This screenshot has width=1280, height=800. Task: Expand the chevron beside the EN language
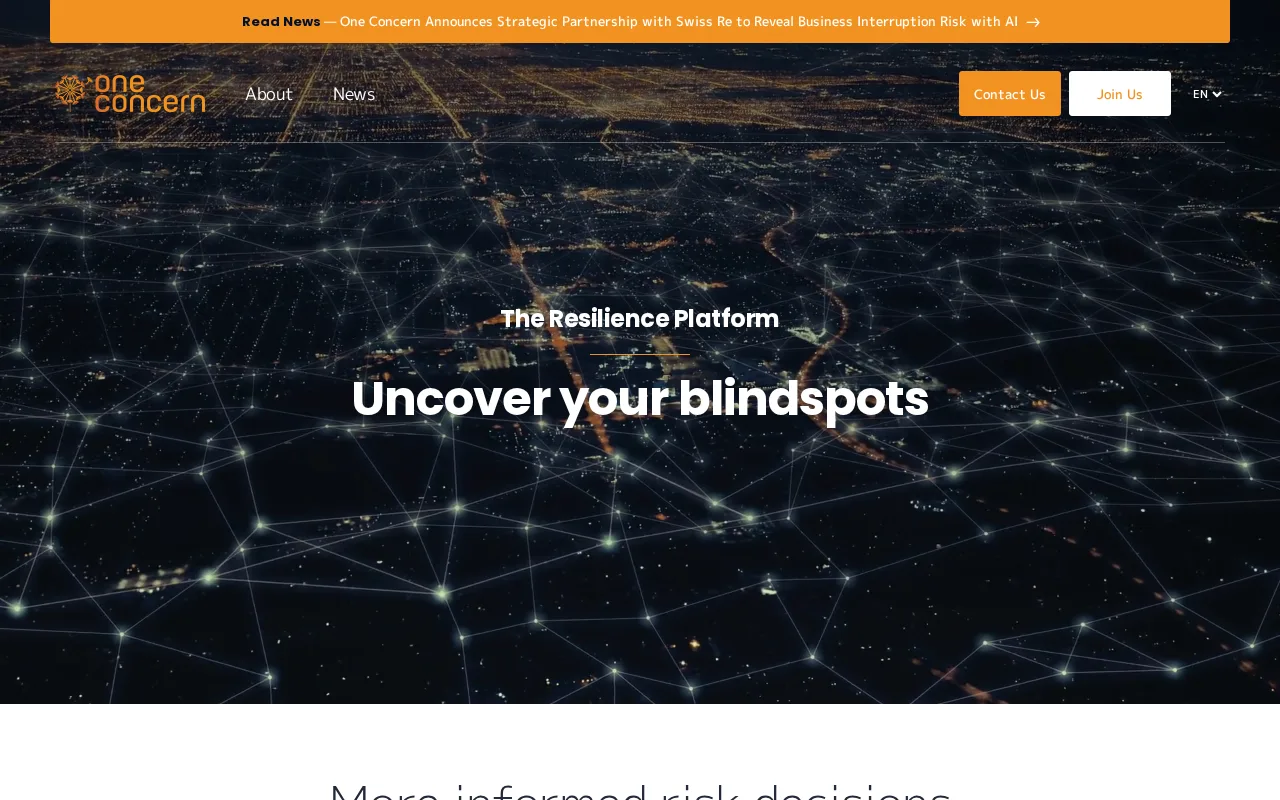pos(1217,94)
